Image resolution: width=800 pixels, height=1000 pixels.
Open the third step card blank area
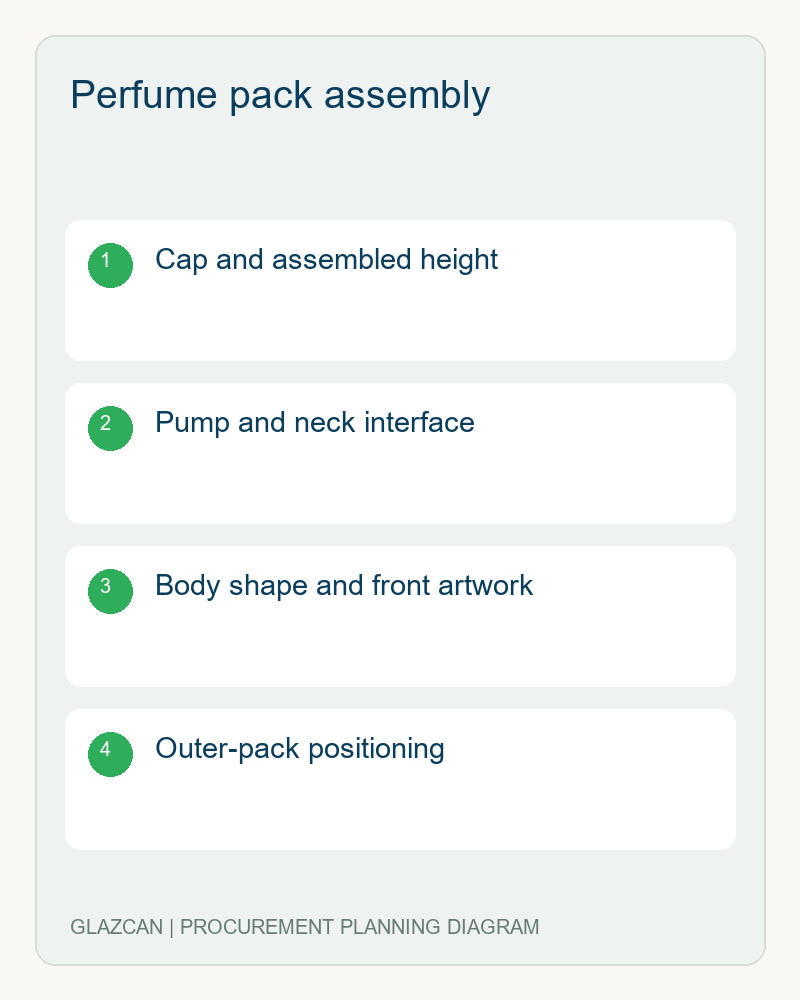pyautogui.click(x=400, y=647)
